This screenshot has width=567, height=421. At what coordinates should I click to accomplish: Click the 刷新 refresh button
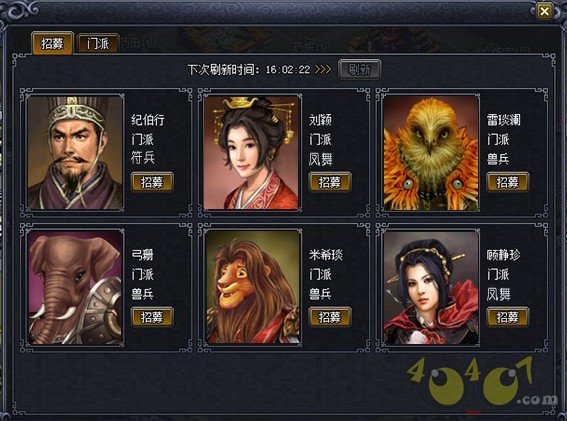pos(359,69)
